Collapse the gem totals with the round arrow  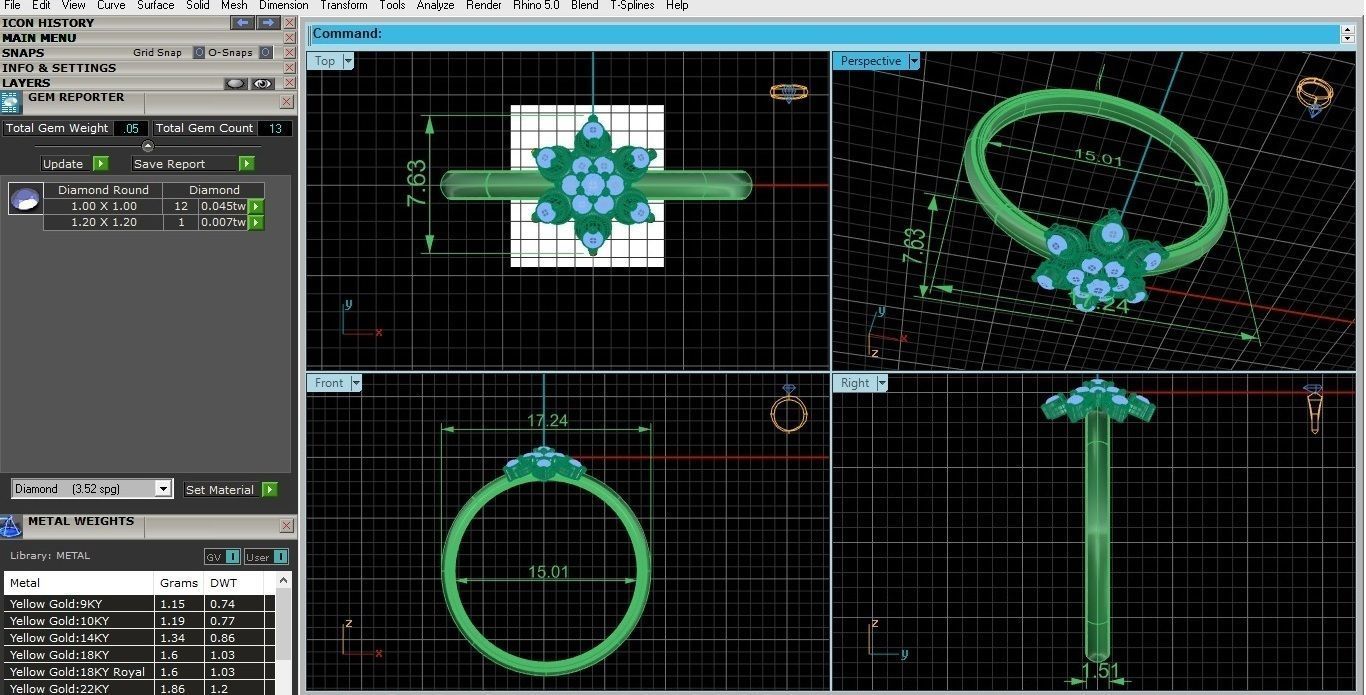tap(148, 146)
